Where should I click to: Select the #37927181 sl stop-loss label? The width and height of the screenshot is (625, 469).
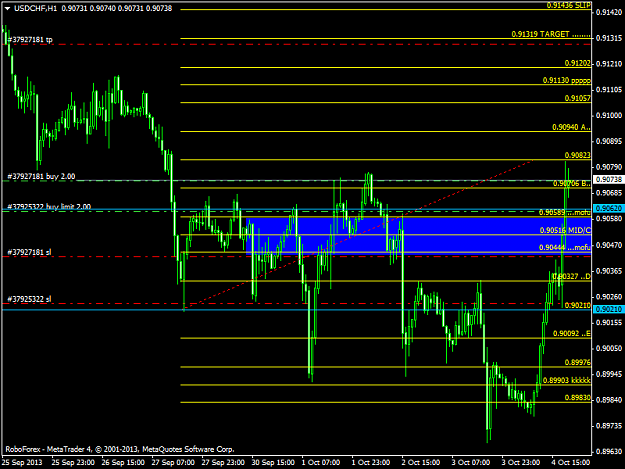29,252
